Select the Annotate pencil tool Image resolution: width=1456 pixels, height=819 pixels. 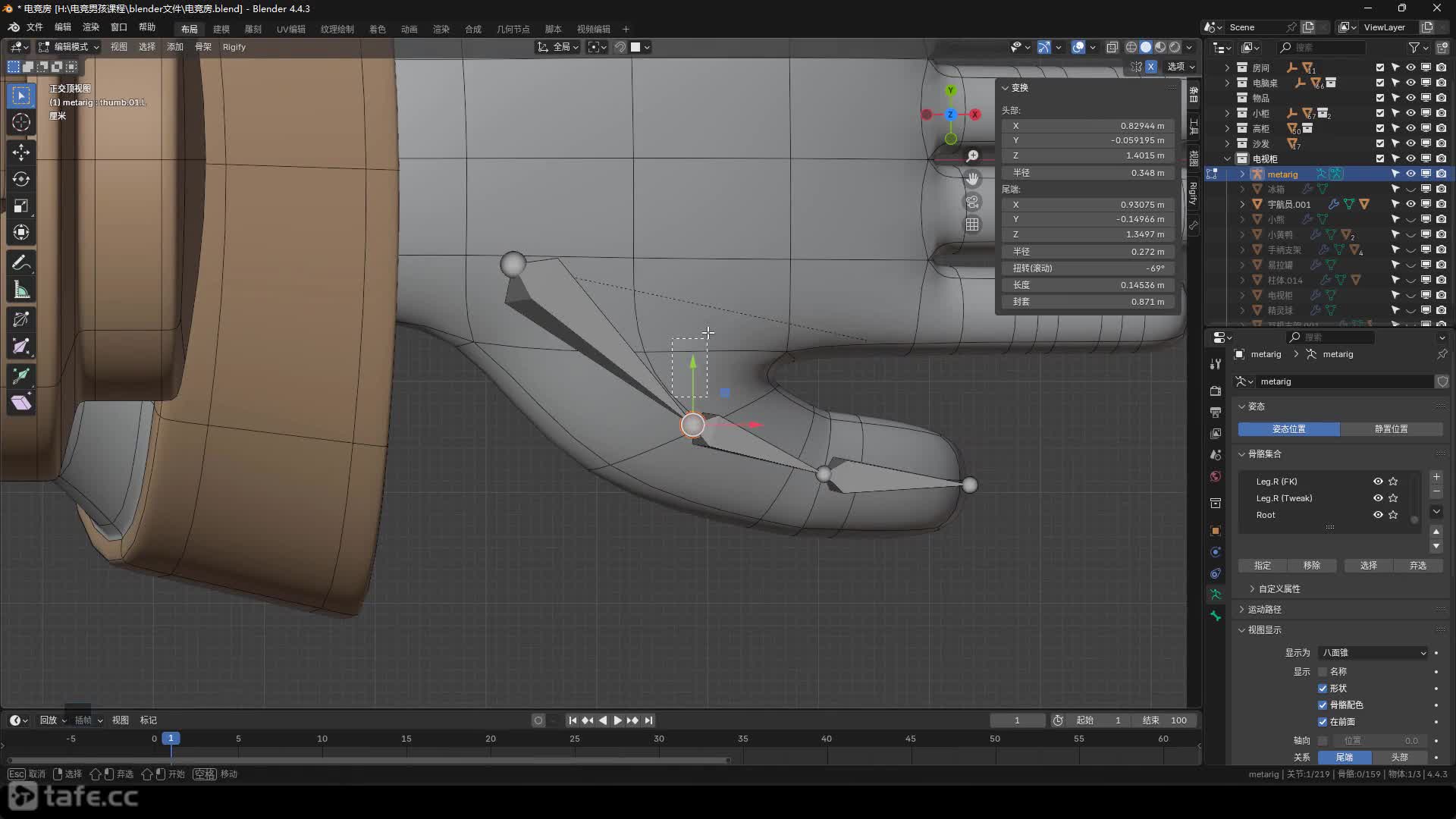click(x=21, y=263)
